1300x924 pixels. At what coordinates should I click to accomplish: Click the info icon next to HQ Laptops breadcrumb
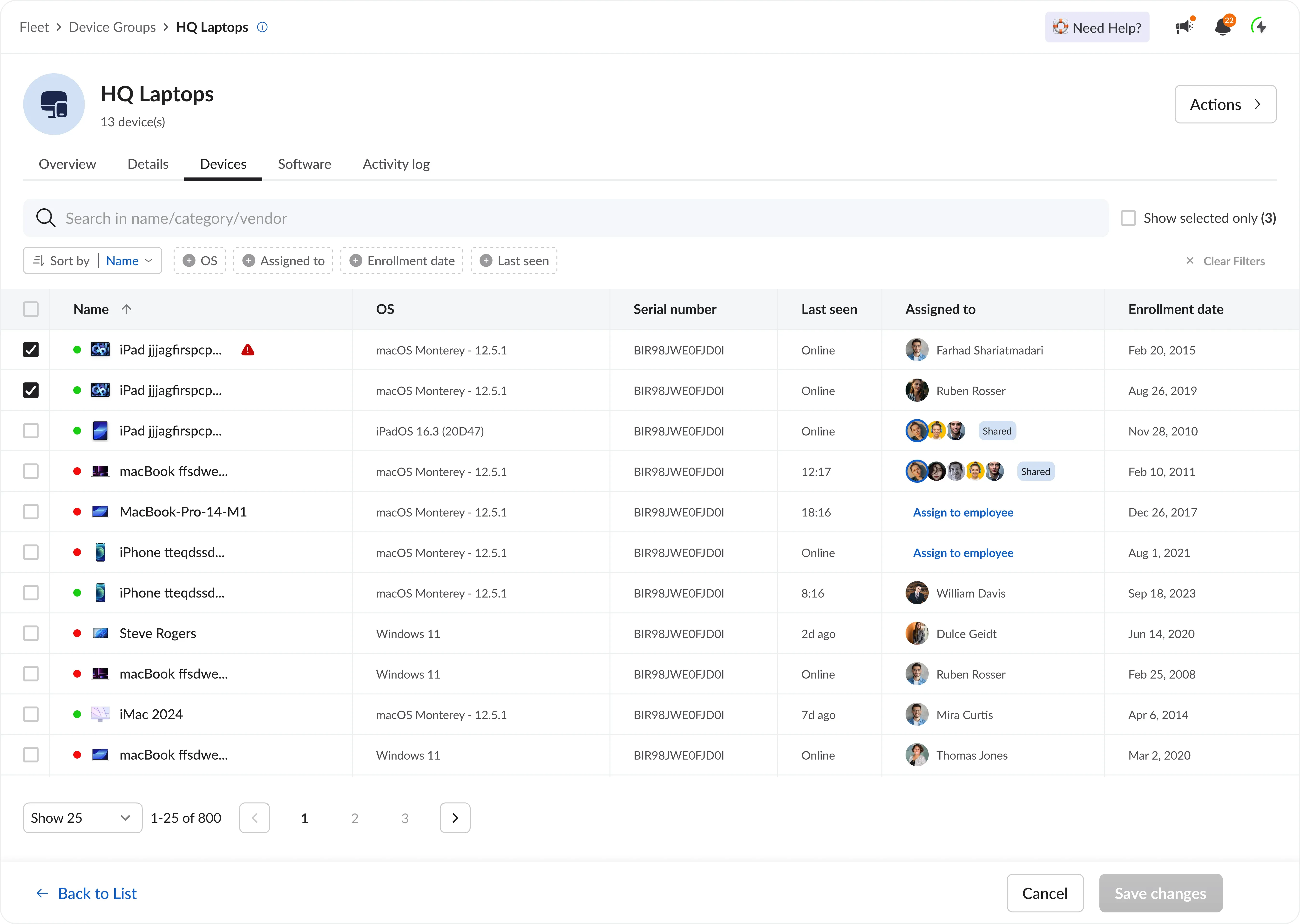[x=262, y=27]
